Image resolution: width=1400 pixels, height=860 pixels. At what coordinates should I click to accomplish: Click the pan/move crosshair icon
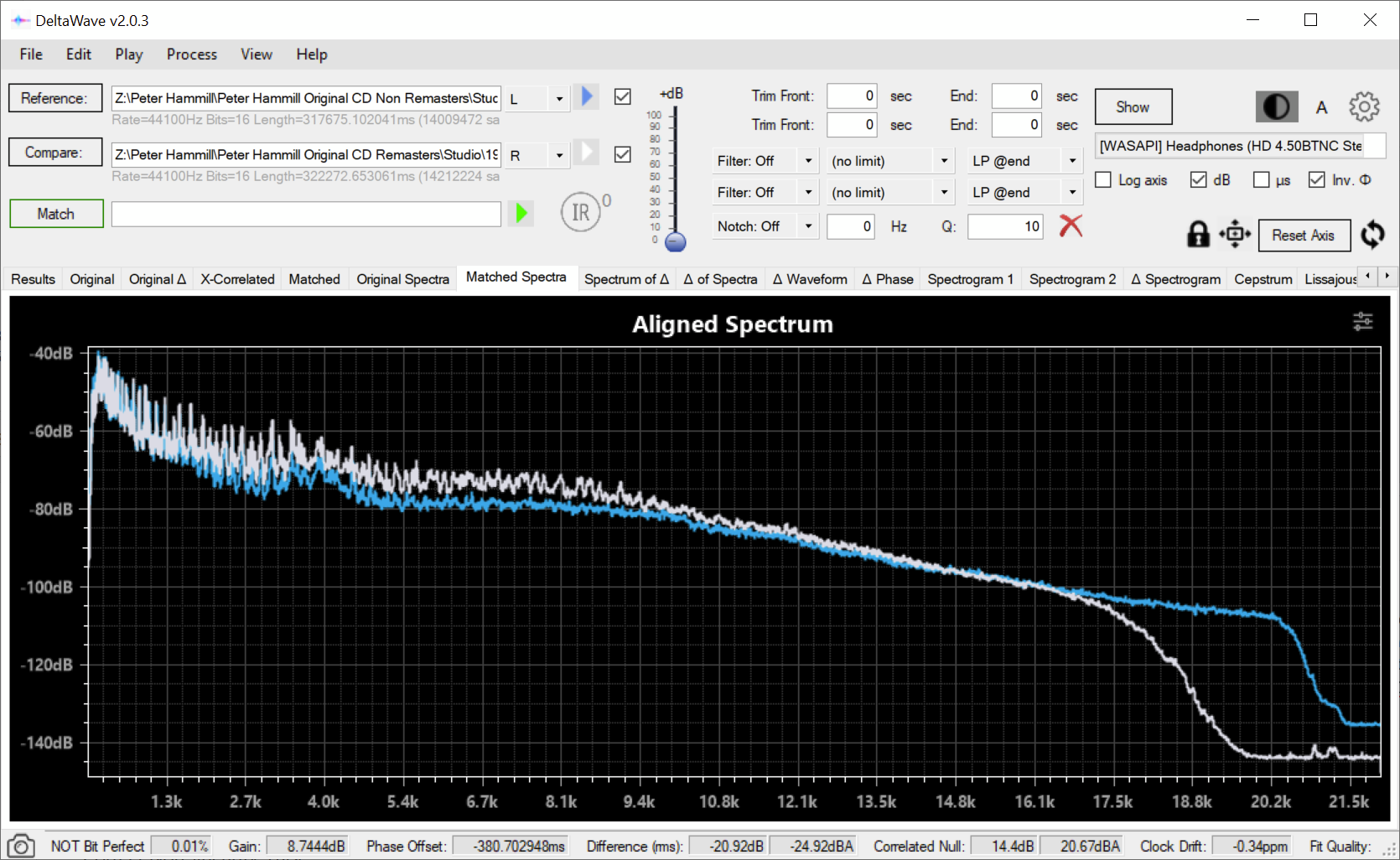click(1235, 234)
